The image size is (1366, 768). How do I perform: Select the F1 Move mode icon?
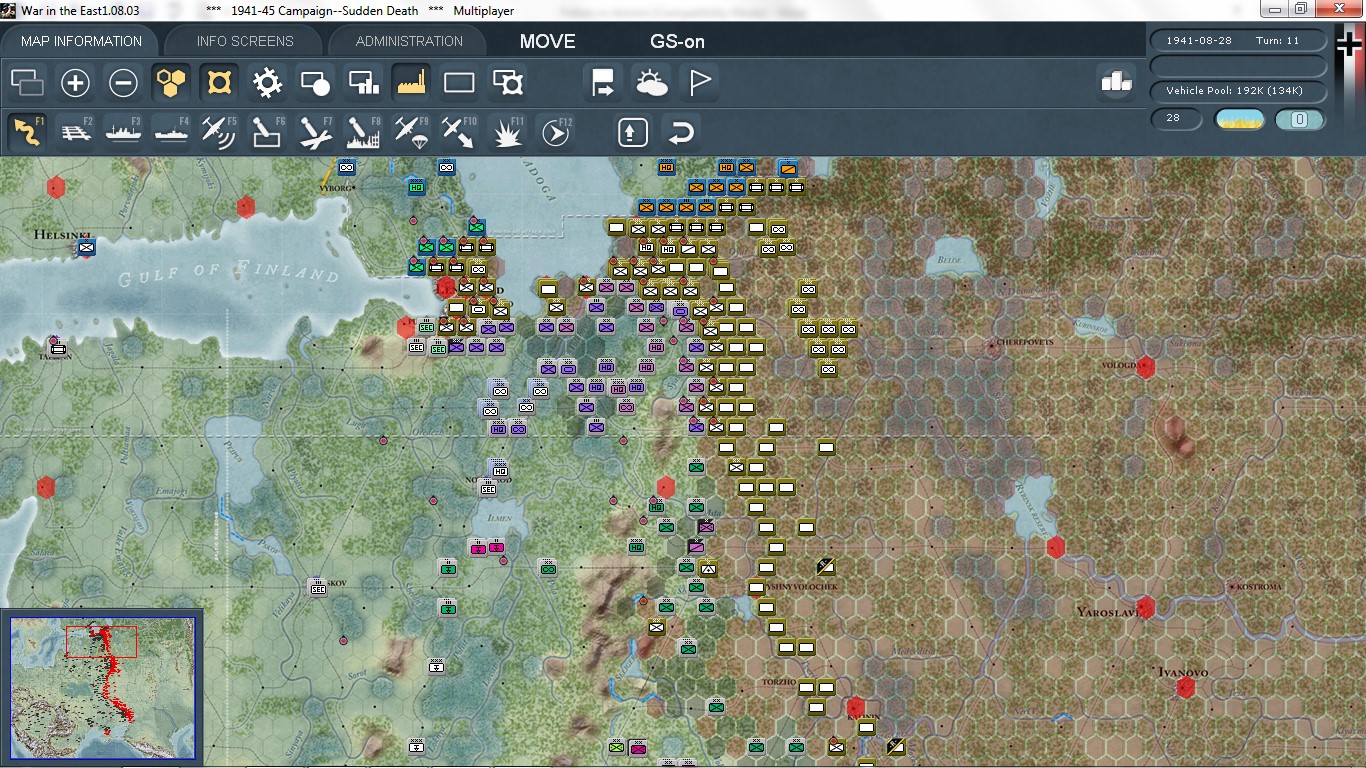[28, 131]
